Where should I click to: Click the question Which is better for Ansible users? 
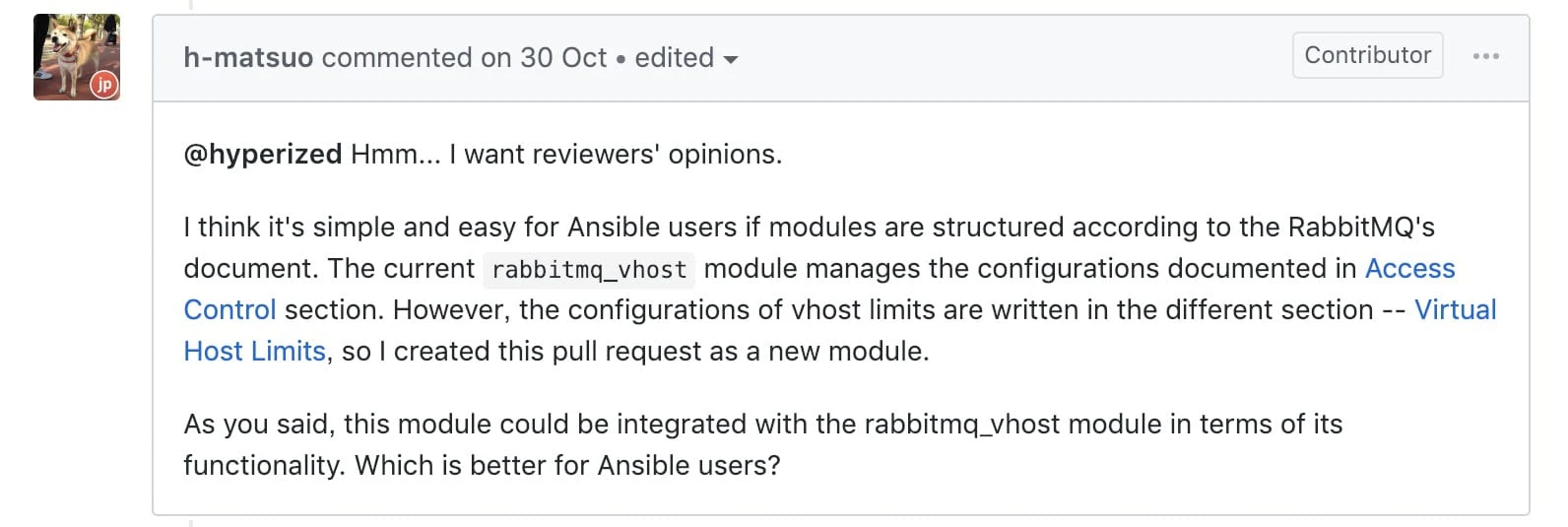(567, 465)
